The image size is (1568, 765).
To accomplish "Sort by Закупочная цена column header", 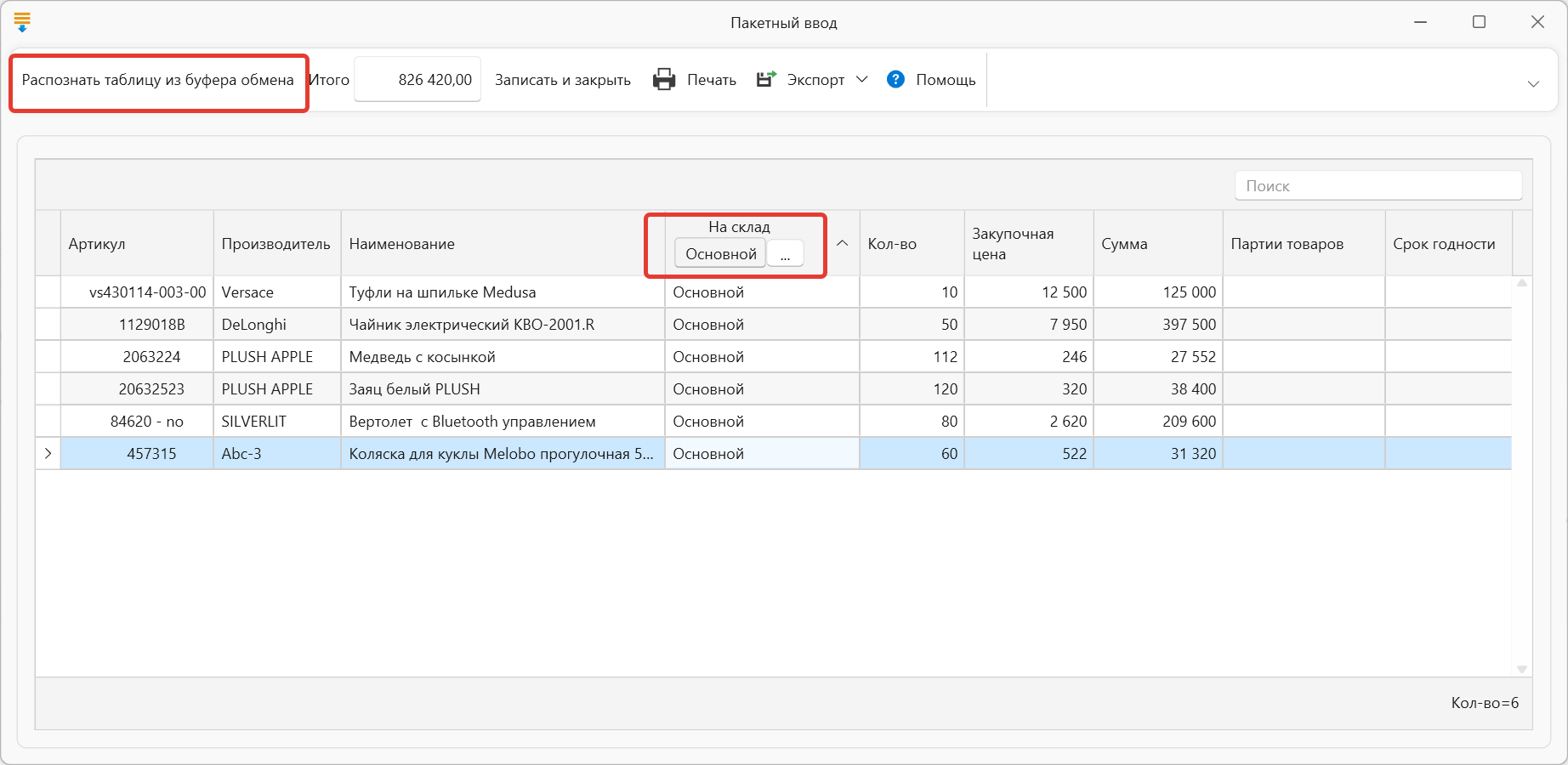I will pyautogui.click(x=1029, y=243).
